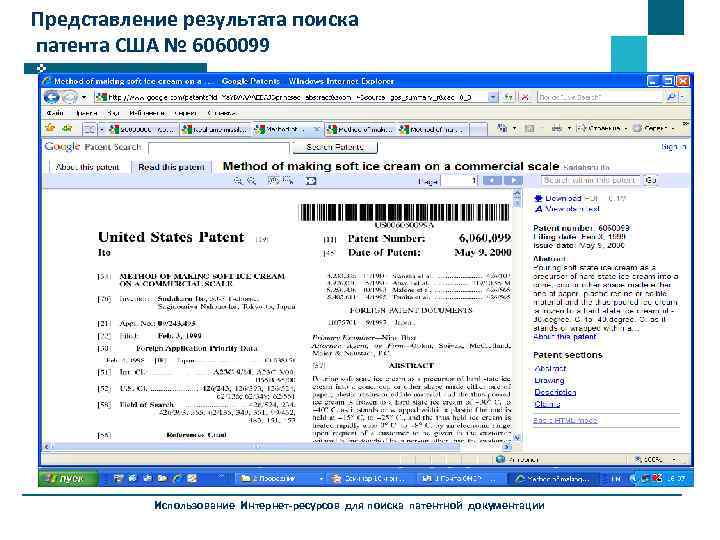The height and width of the screenshot is (540, 720).
Task: Click the browser Back arrow button
Action: pyautogui.click(x=52, y=97)
